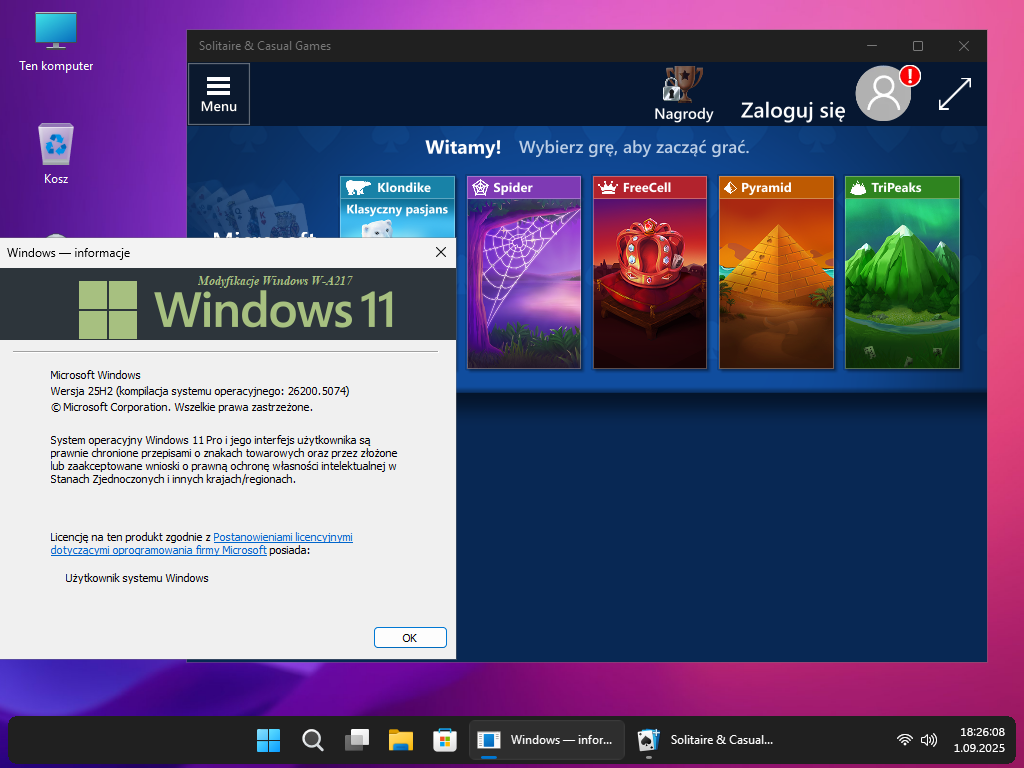
Task: Launch the FreeCell game tile
Action: [650, 272]
